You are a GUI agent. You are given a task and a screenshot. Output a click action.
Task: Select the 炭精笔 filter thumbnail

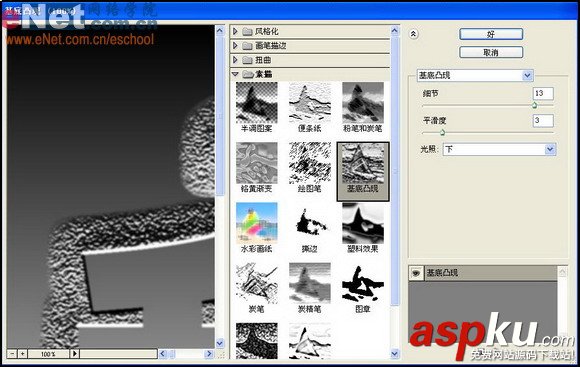pyautogui.click(x=310, y=284)
